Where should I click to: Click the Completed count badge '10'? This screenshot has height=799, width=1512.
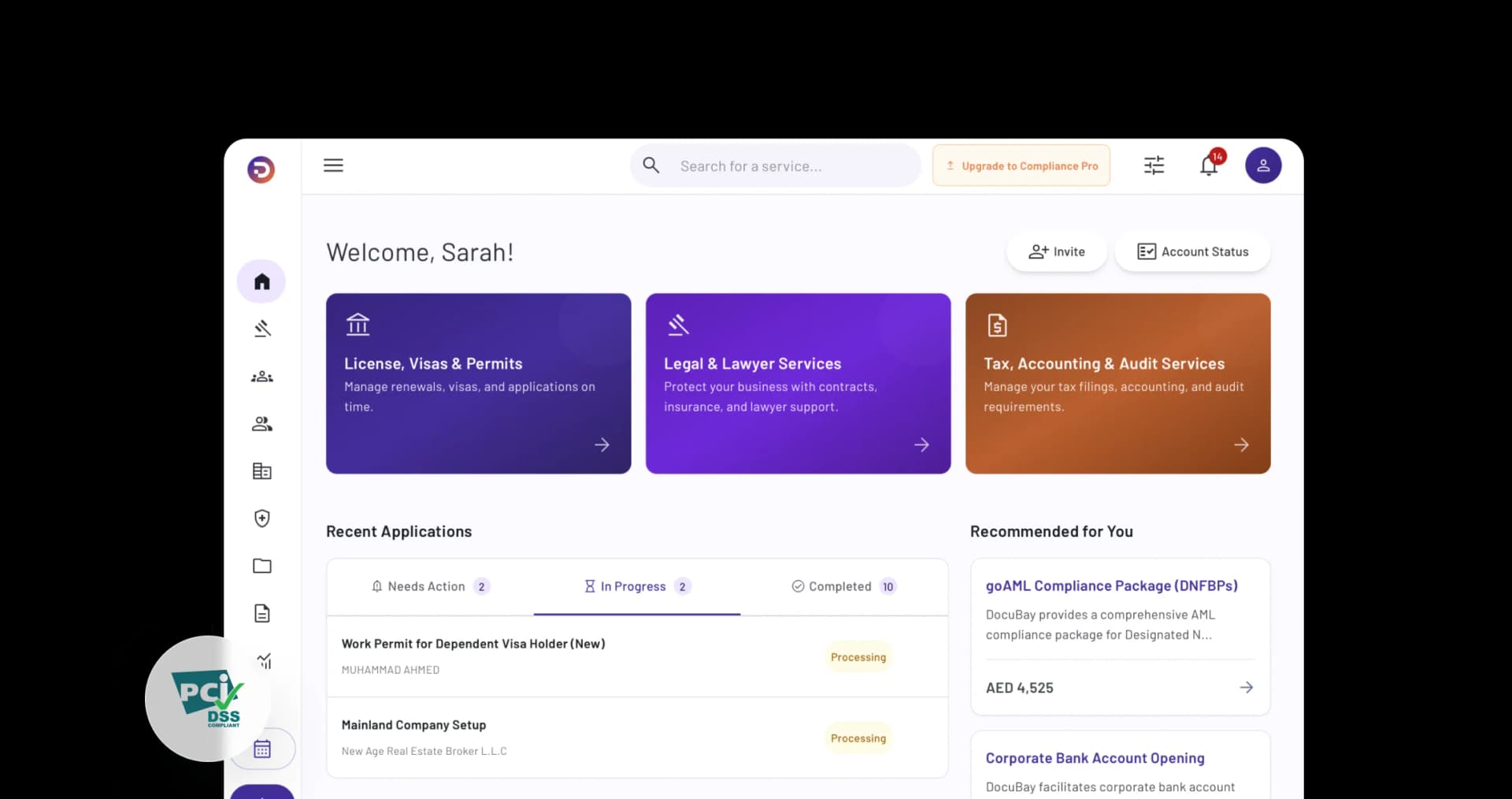888,586
